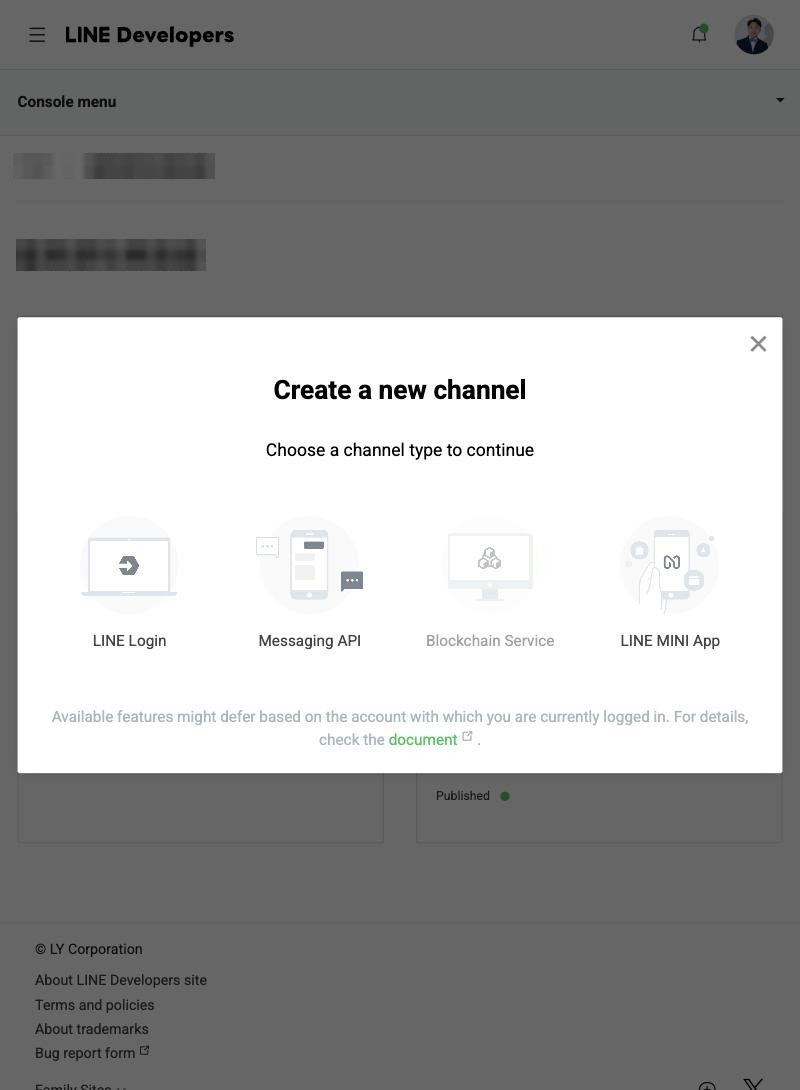Image resolution: width=800 pixels, height=1090 pixels.
Task: Click the LINE MINI App label
Action: point(670,641)
